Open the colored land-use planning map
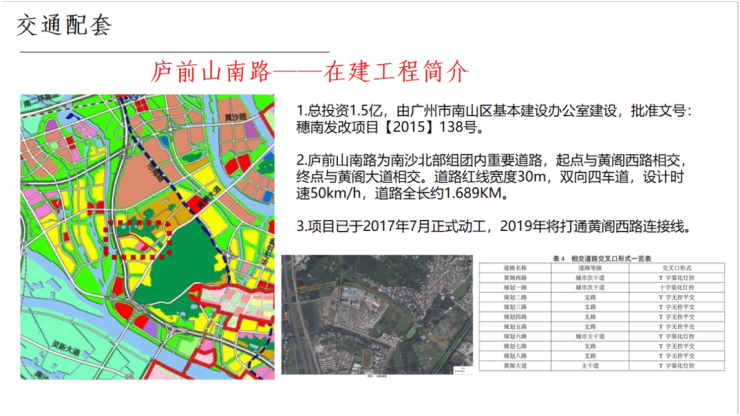The height and width of the screenshot is (416, 740). (147, 237)
